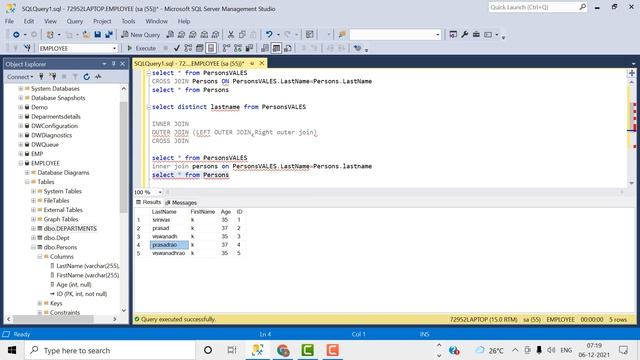Collapse the Tables folder node
640x360 pixels.
pyautogui.click(x=27, y=182)
